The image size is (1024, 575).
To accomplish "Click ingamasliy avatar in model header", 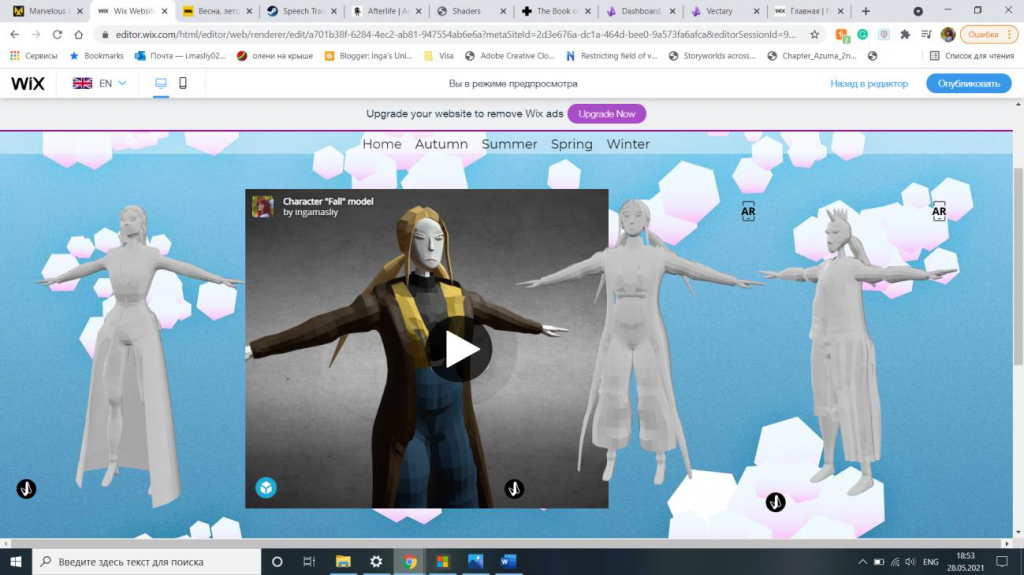I will tap(263, 206).
